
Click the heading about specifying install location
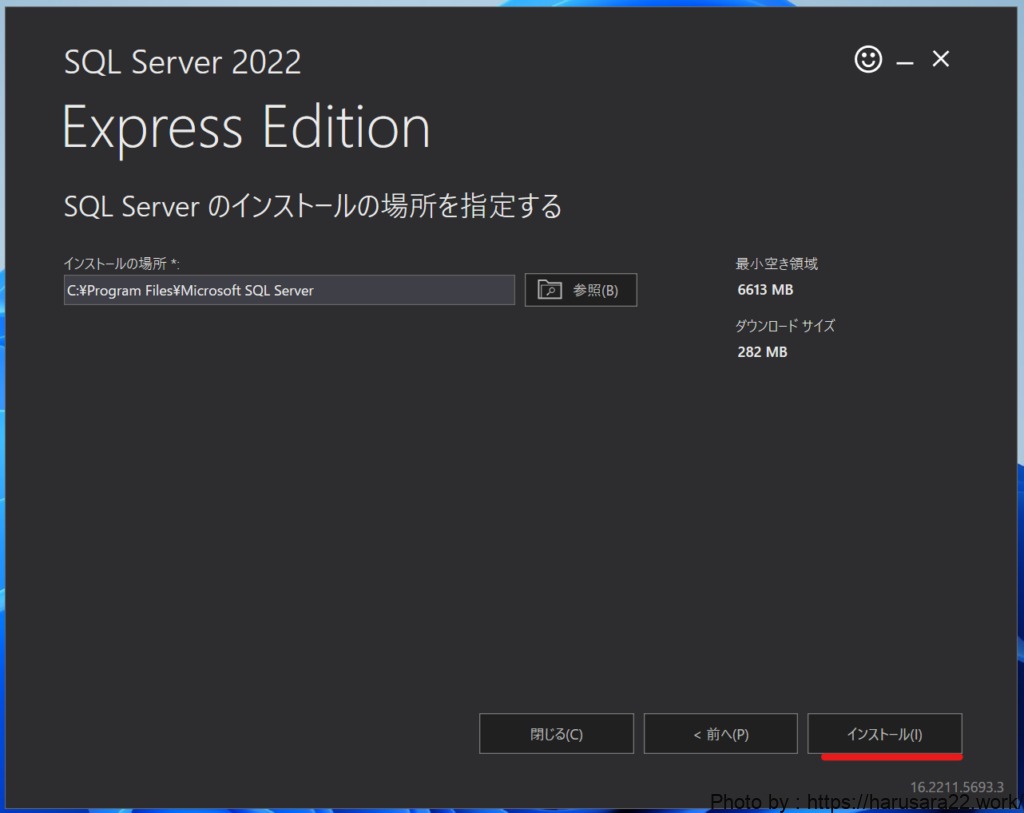coord(312,206)
